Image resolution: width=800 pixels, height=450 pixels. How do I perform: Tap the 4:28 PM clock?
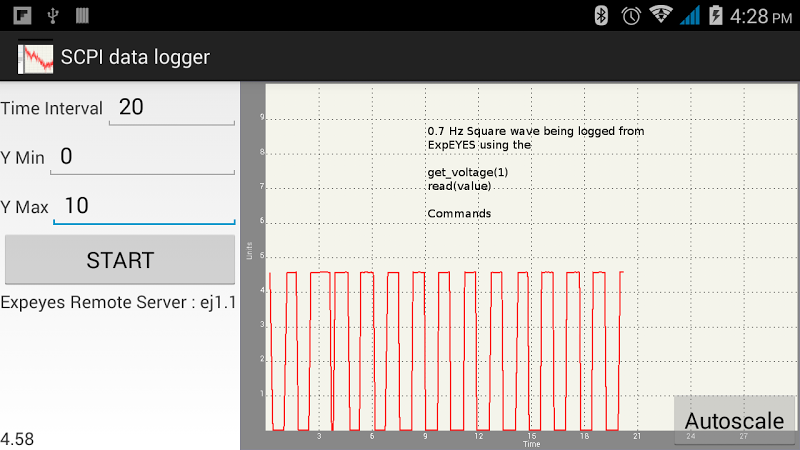(x=761, y=17)
